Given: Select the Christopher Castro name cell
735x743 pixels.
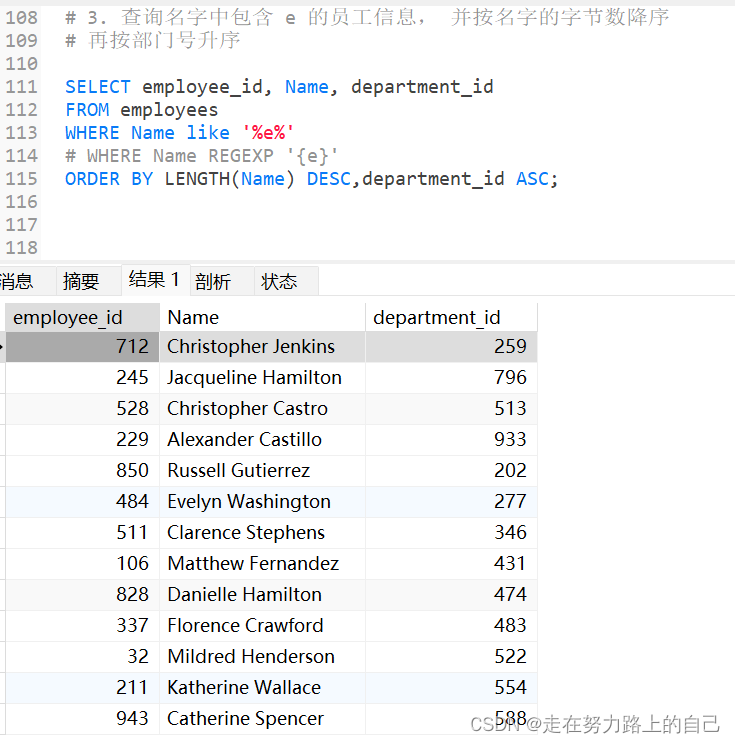Looking at the screenshot, I should [x=262, y=409].
